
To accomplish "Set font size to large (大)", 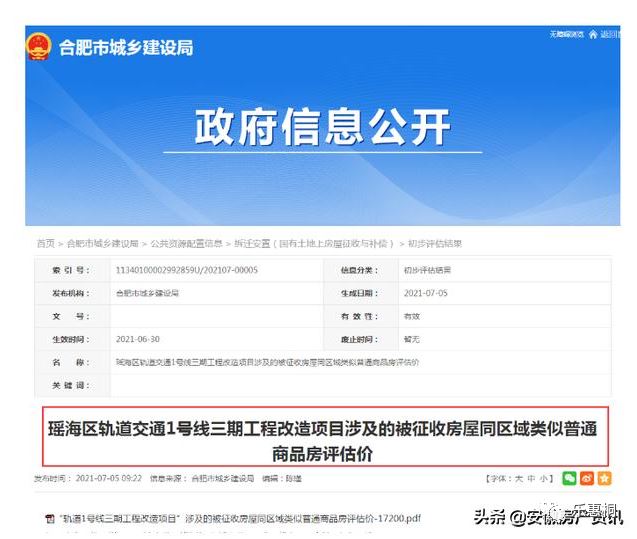I will [x=516, y=479].
